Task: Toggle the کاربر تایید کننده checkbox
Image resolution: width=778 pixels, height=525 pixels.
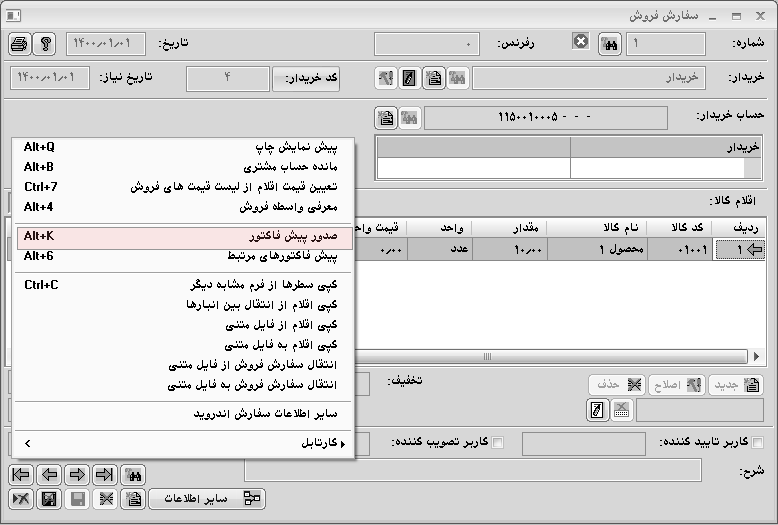Action: 757,443
